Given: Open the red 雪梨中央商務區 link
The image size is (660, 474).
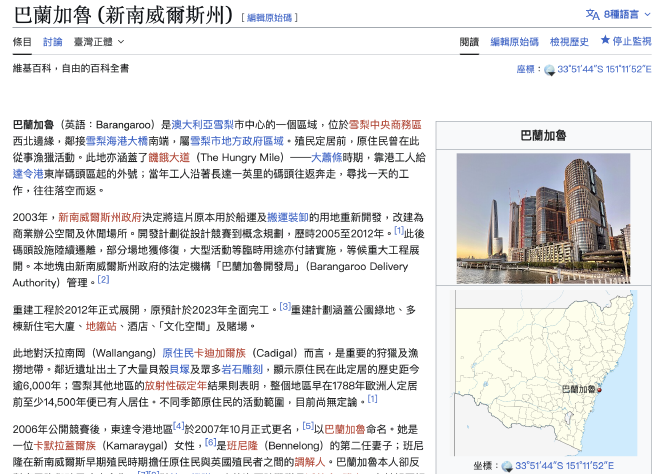Looking at the screenshot, I should coord(385,125).
